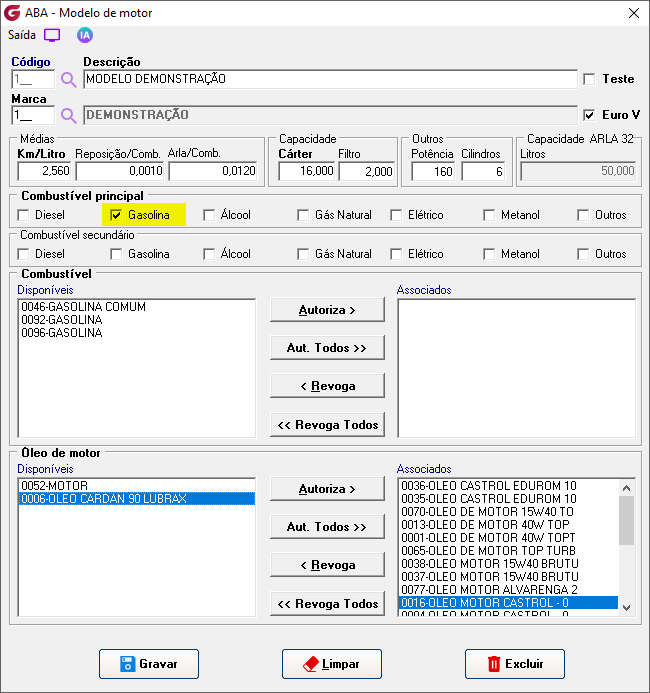Click the Associados oil list scrollbar thumb
The image size is (650, 693).
626,520
